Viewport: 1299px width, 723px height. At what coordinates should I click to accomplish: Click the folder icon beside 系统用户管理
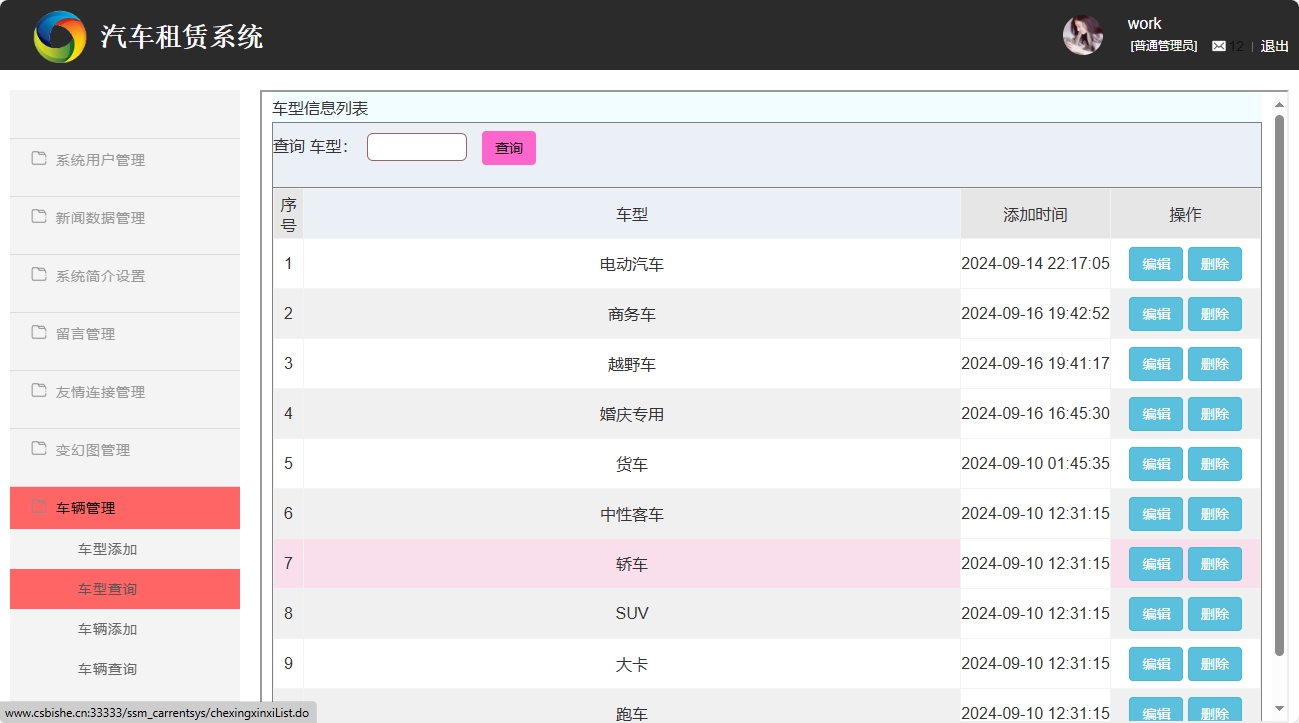[39, 159]
